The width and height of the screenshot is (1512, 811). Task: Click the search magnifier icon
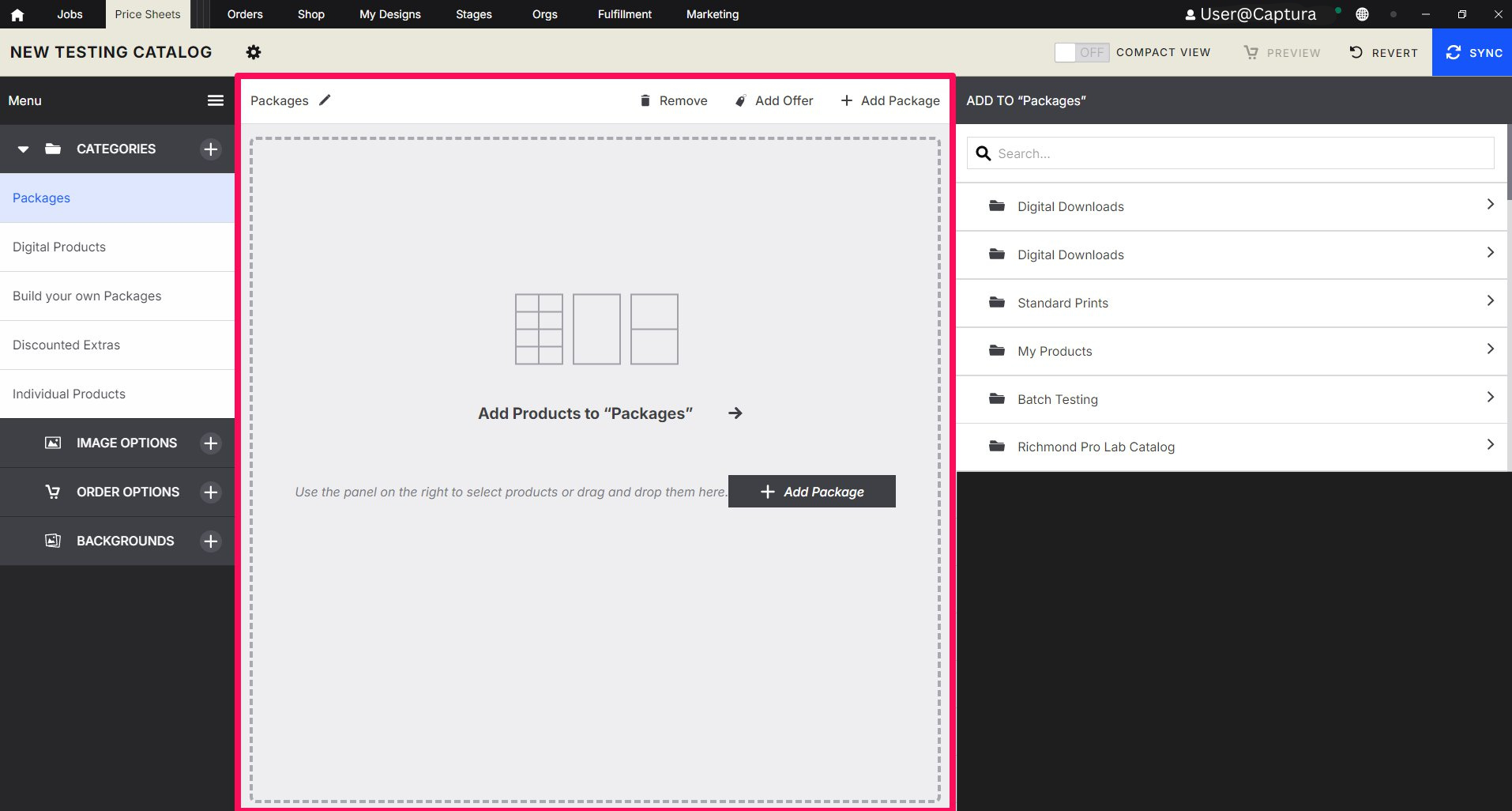984,153
